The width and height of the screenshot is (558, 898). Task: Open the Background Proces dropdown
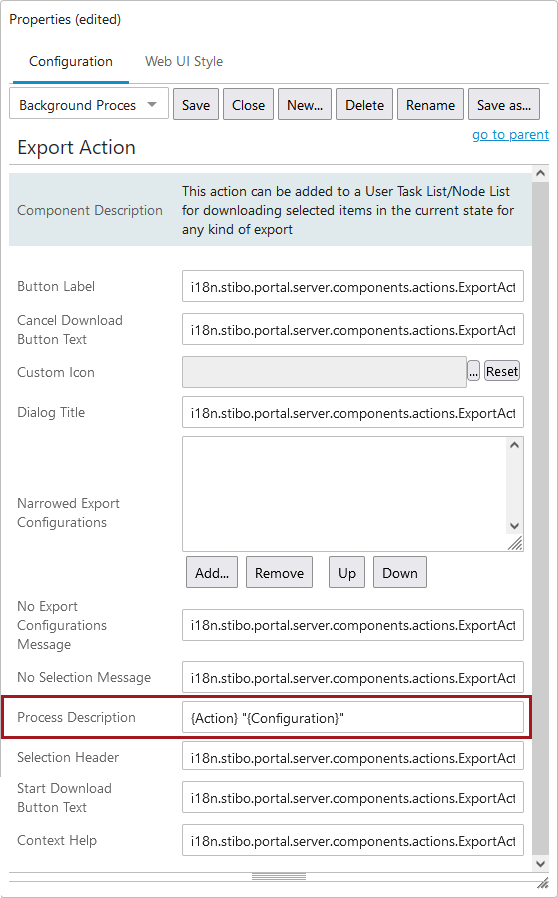89,104
